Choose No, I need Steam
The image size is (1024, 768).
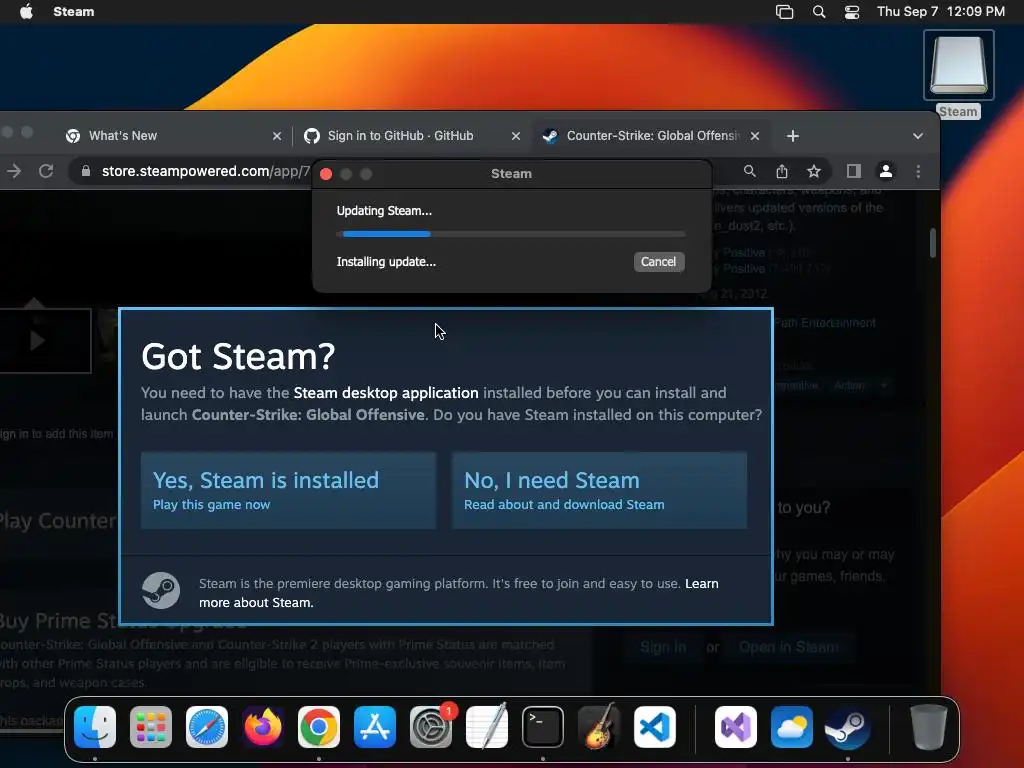600,490
